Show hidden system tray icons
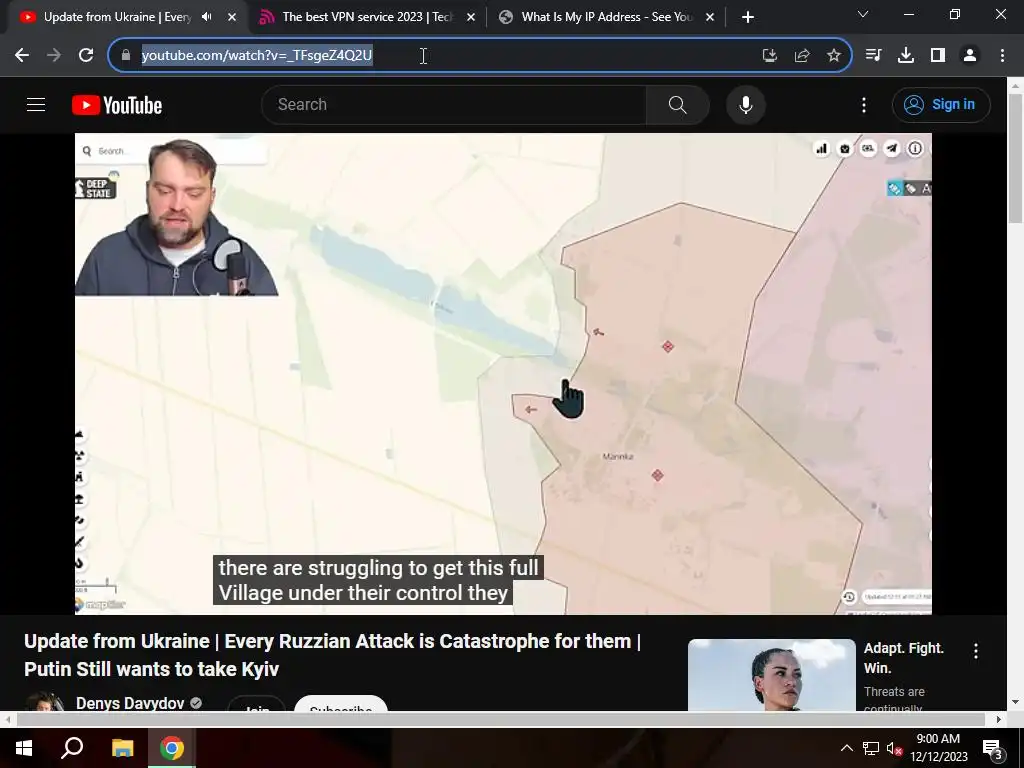 click(846, 748)
